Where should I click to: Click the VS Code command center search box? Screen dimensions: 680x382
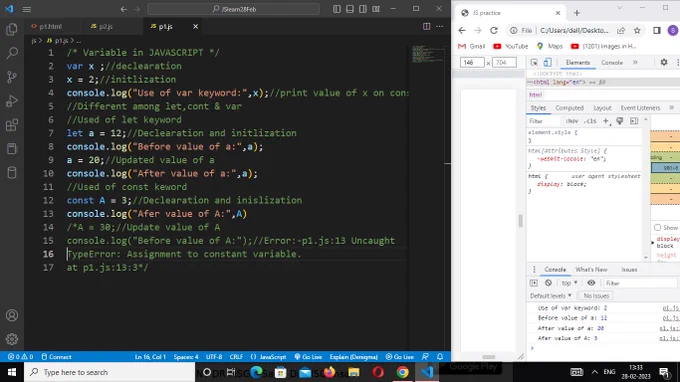coord(233,9)
